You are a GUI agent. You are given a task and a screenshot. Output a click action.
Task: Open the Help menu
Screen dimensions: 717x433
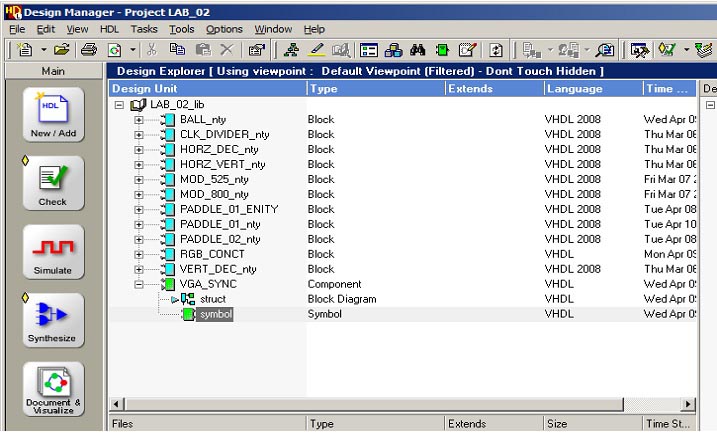314,29
